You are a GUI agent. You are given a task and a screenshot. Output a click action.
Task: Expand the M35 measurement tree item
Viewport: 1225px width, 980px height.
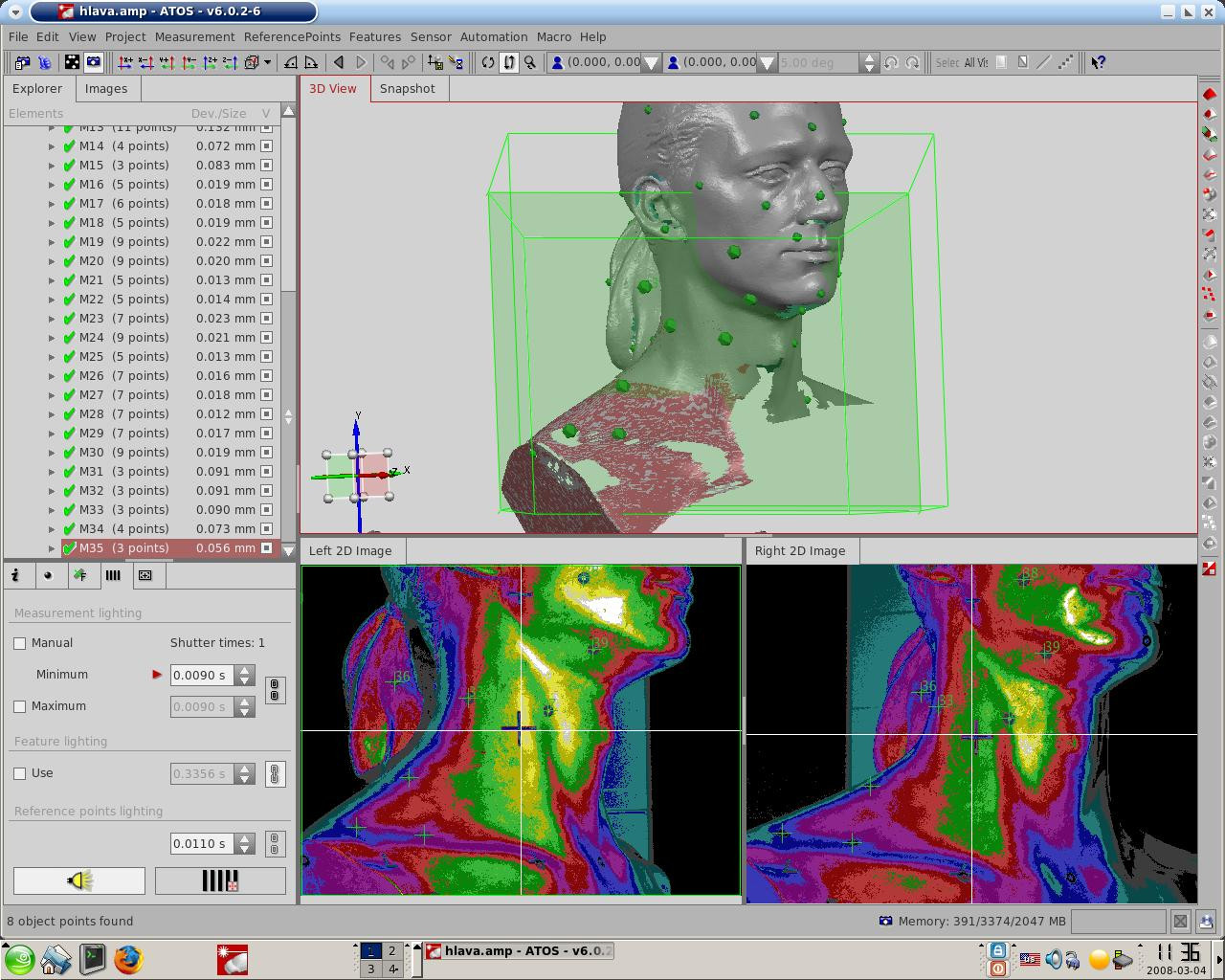pos(52,548)
